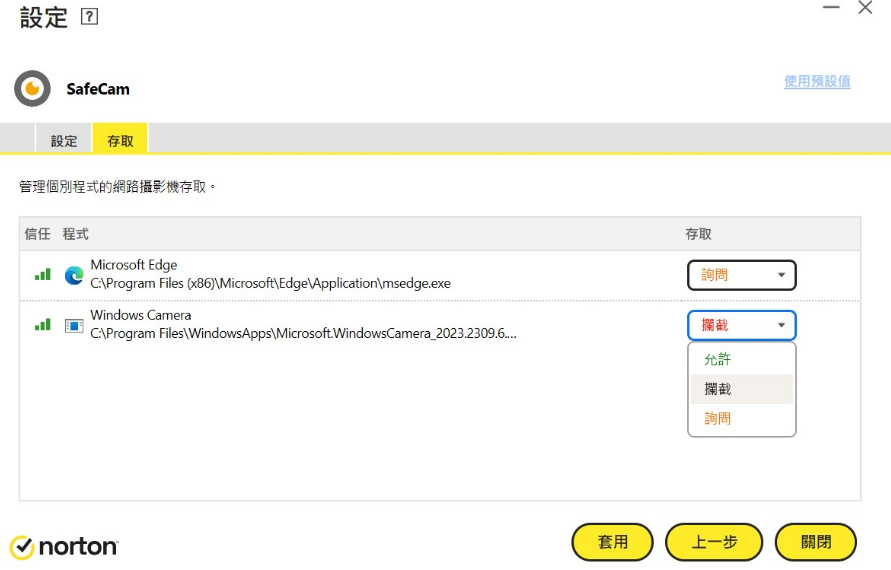The image size is (891, 570).
Task: Click the 程式 column header
Action: 76,234
